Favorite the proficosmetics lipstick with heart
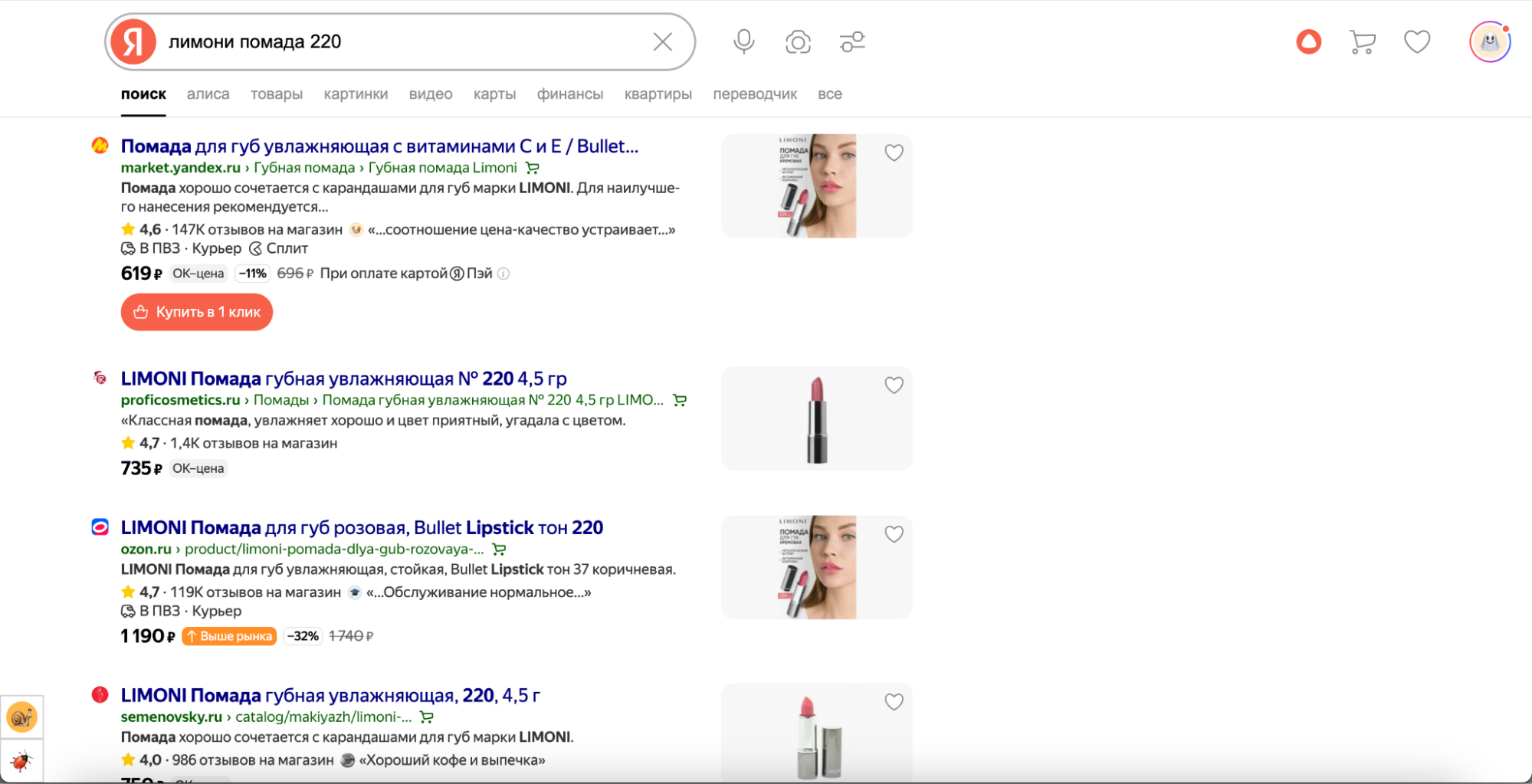The width and height of the screenshot is (1532, 784). [894, 385]
